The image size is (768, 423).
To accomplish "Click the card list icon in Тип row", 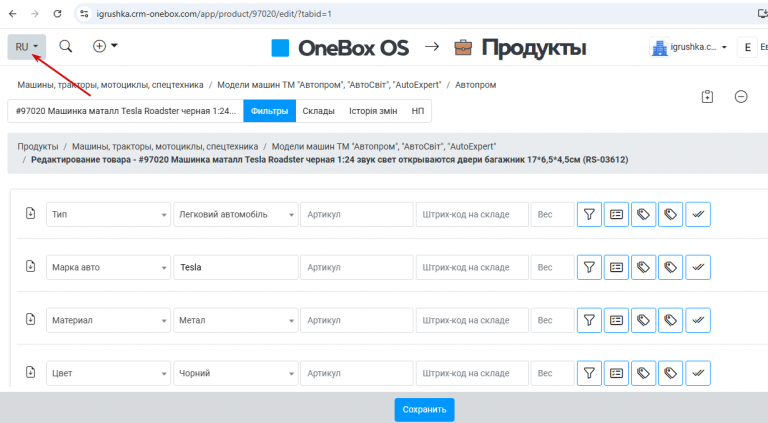I will pos(616,214).
